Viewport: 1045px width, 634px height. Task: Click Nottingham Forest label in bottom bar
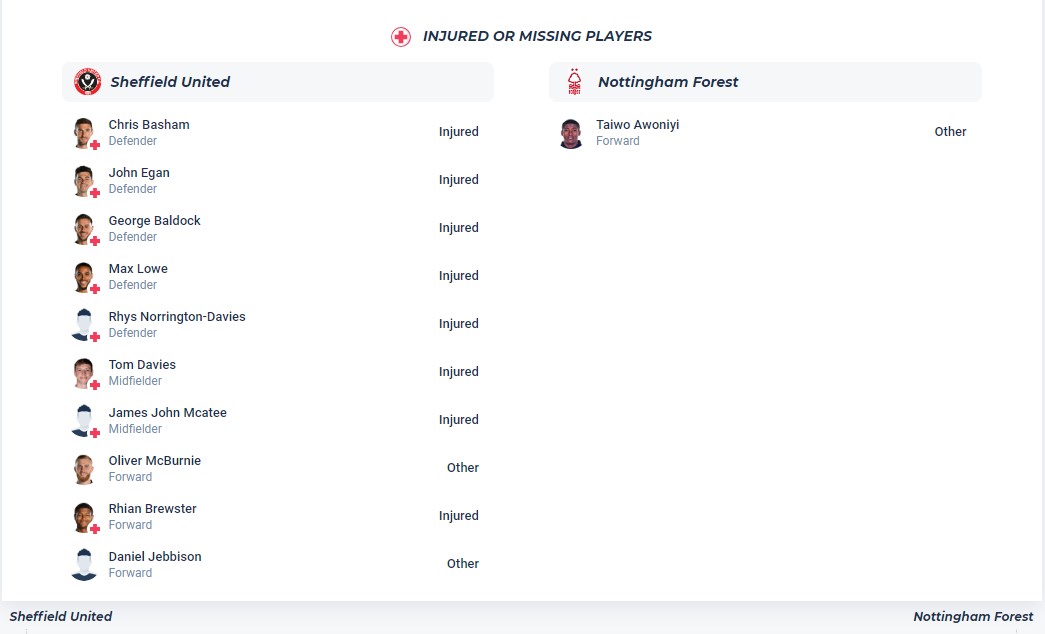click(x=973, y=617)
